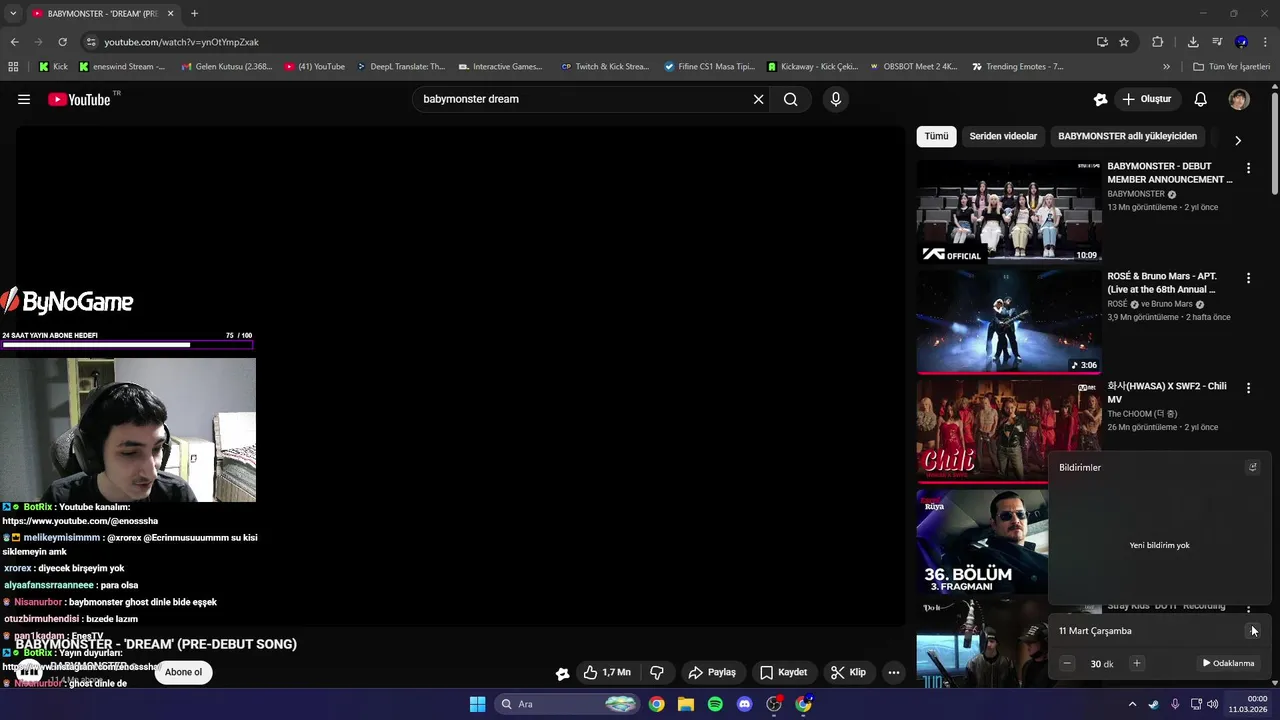This screenshot has width=1280, height=720.
Task: Open the YouTube hamburger guide menu
Action: (24, 99)
